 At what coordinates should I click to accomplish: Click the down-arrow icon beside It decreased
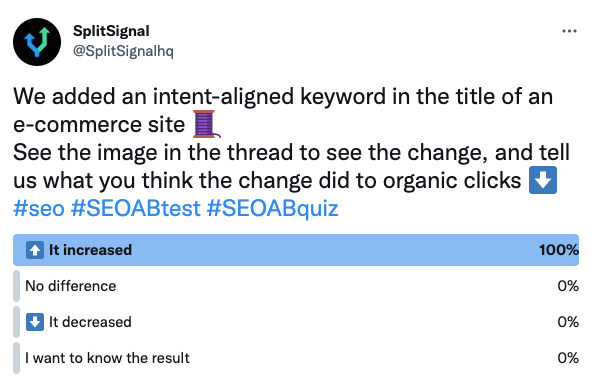click(35, 322)
